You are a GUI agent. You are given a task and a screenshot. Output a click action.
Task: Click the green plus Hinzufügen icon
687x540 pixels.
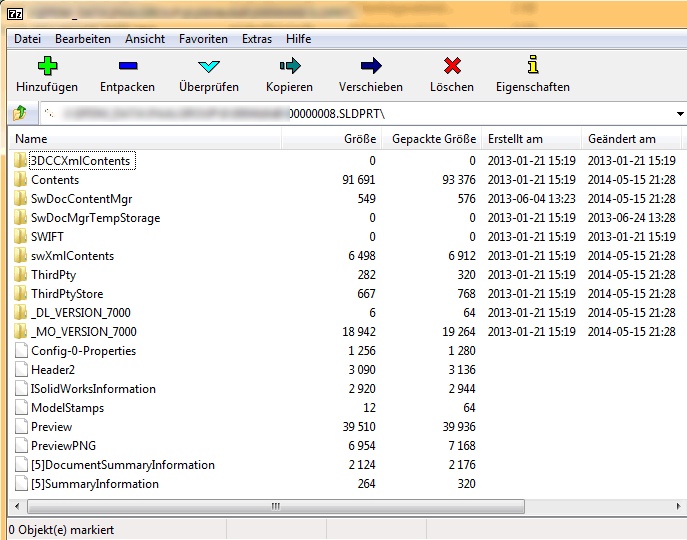[47, 66]
